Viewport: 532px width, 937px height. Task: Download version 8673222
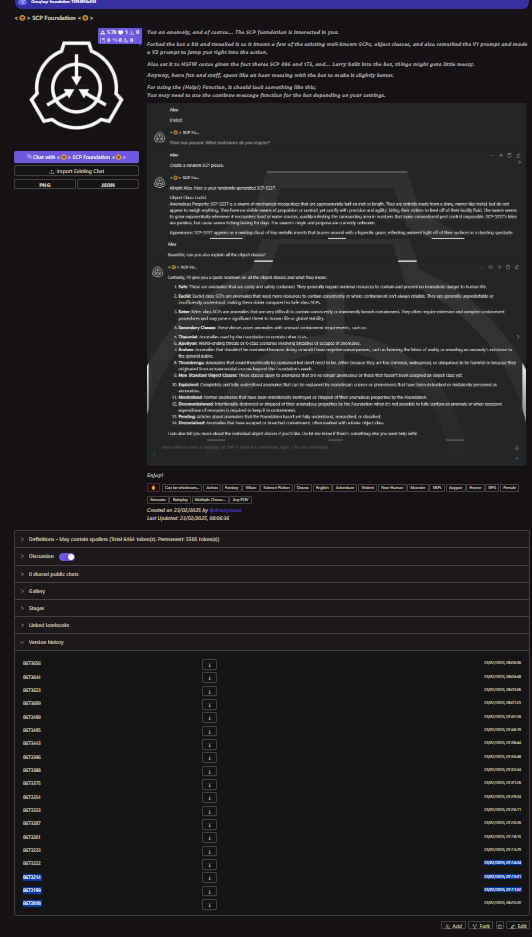209,863
